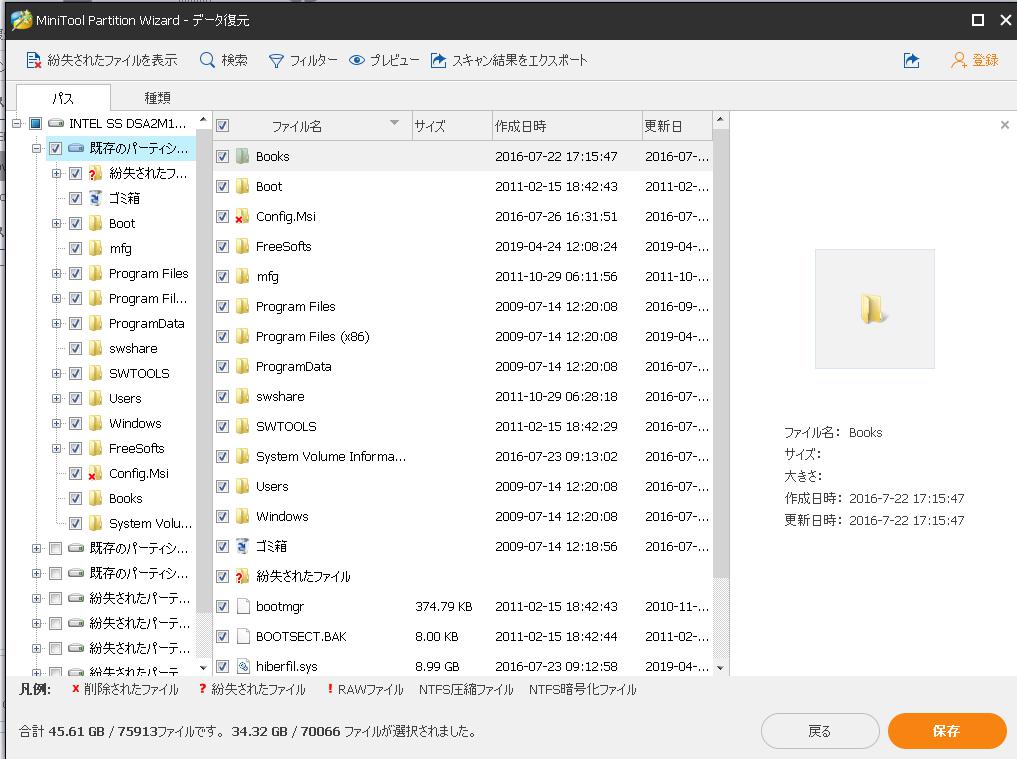Switch to the パス tab
This screenshot has height=759, width=1017.
pos(62,98)
